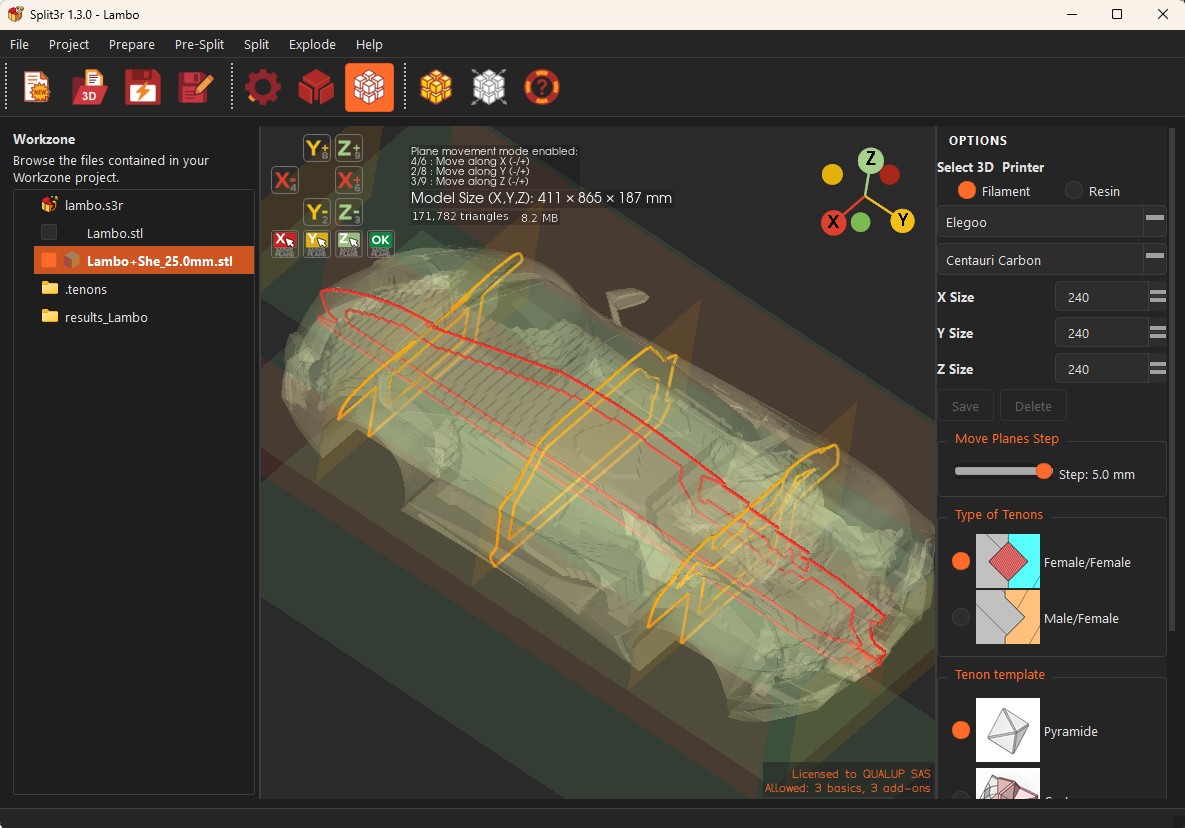The height and width of the screenshot is (828, 1185).
Task: Click the yellow split cubes icon
Action: pyautogui.click(x=436, y=87)
